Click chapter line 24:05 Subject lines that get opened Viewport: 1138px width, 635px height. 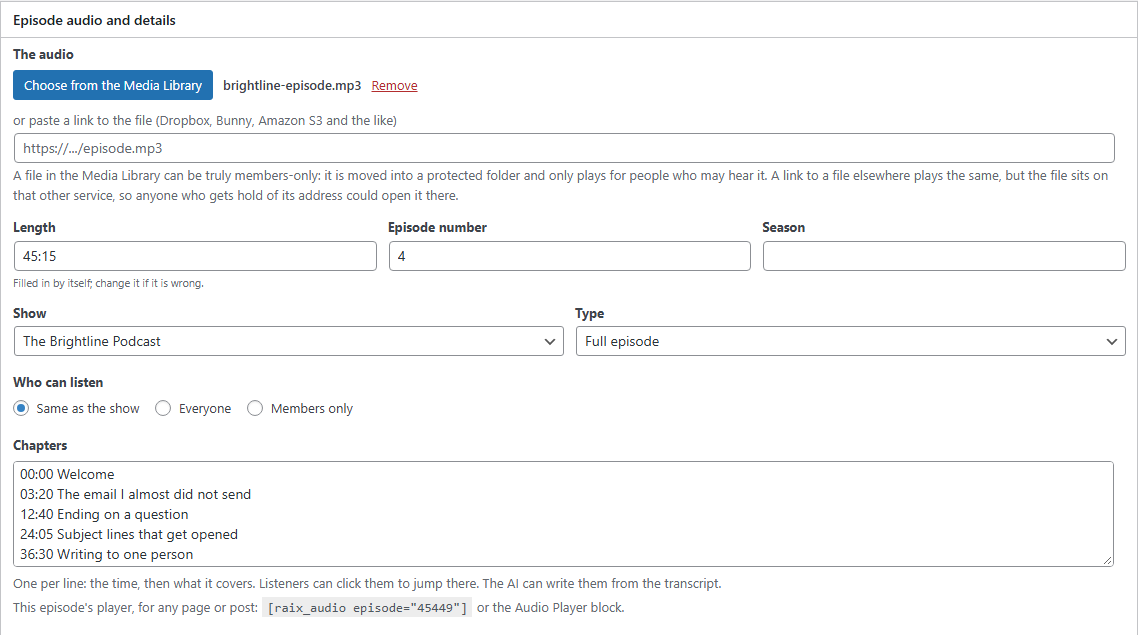pyautogui.click(x=129, y=534)
